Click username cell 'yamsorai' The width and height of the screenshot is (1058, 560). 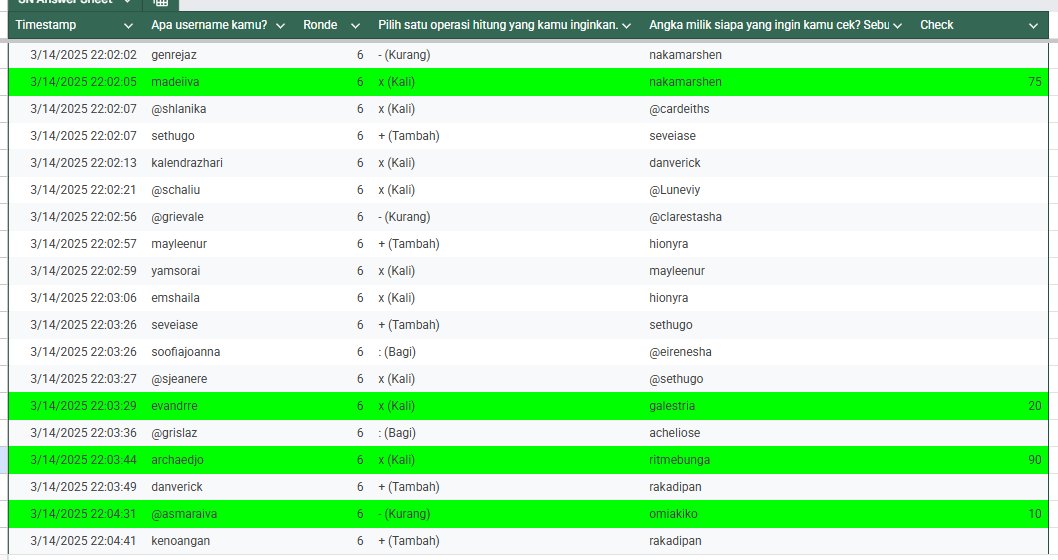[175, 271]
